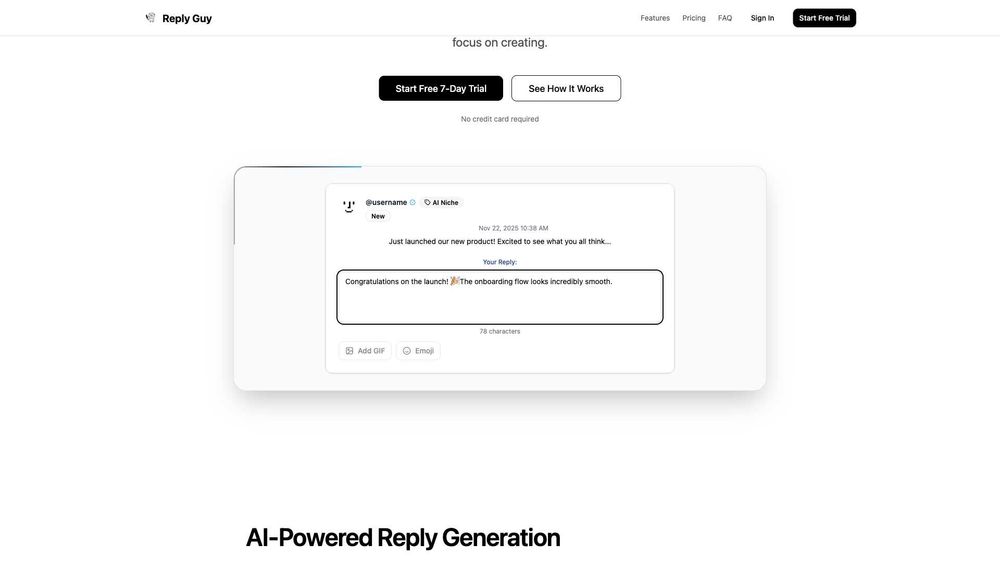Click the user avatar smiley icon
The width and height of the screenshot is (1000, 563).
pos(349,206)
